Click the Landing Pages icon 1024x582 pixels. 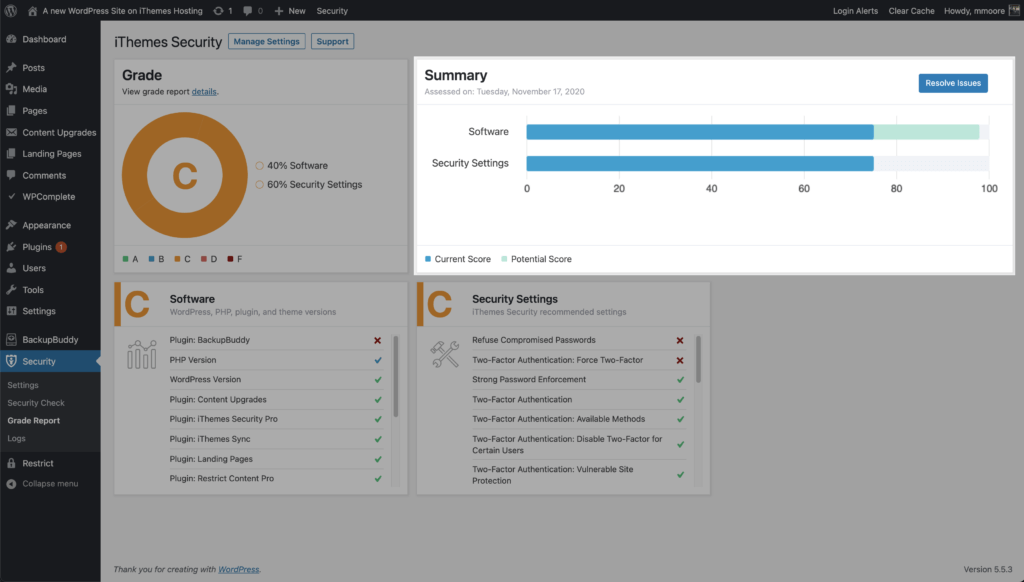click(11, 154)
